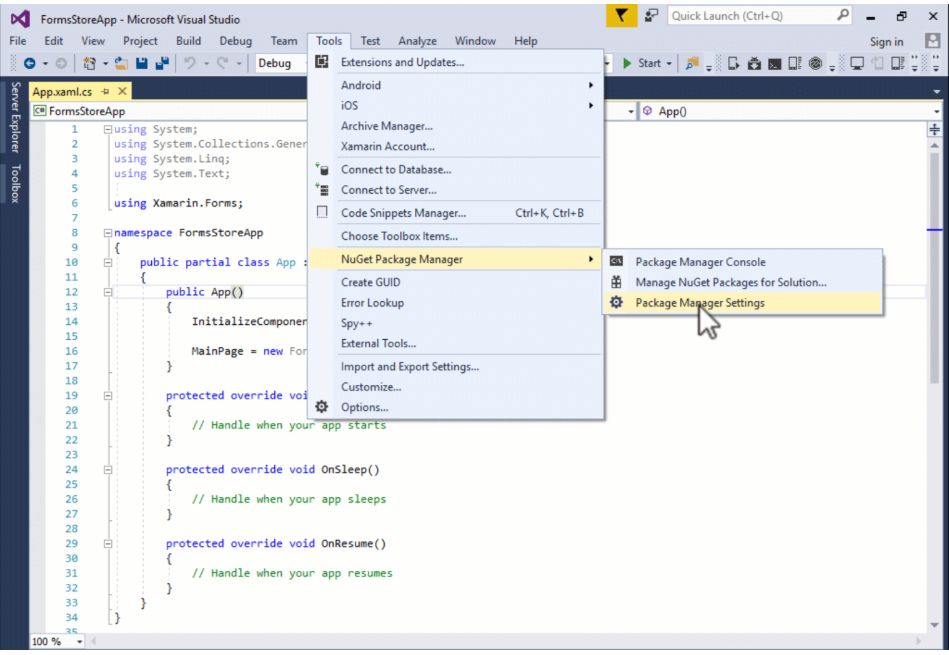949x655 pixels.
Task: Click the Connect to Server icon
Action: click(322, 189)
